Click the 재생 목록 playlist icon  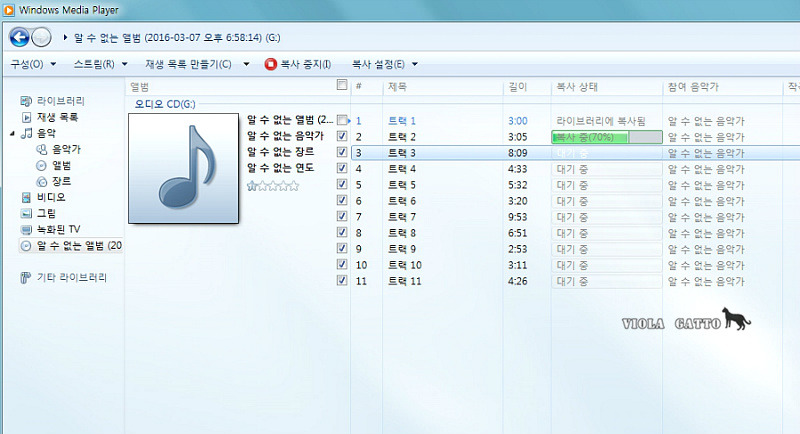[x=27, y=117]
